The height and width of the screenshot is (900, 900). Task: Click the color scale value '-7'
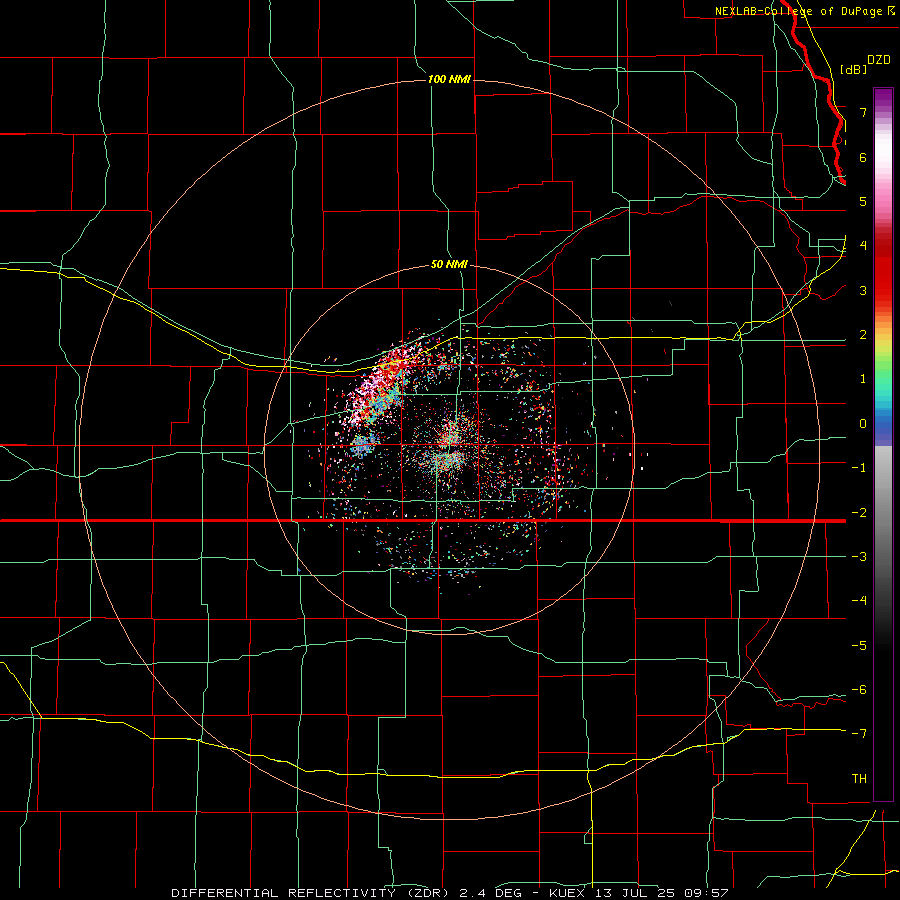click(859, 734)
